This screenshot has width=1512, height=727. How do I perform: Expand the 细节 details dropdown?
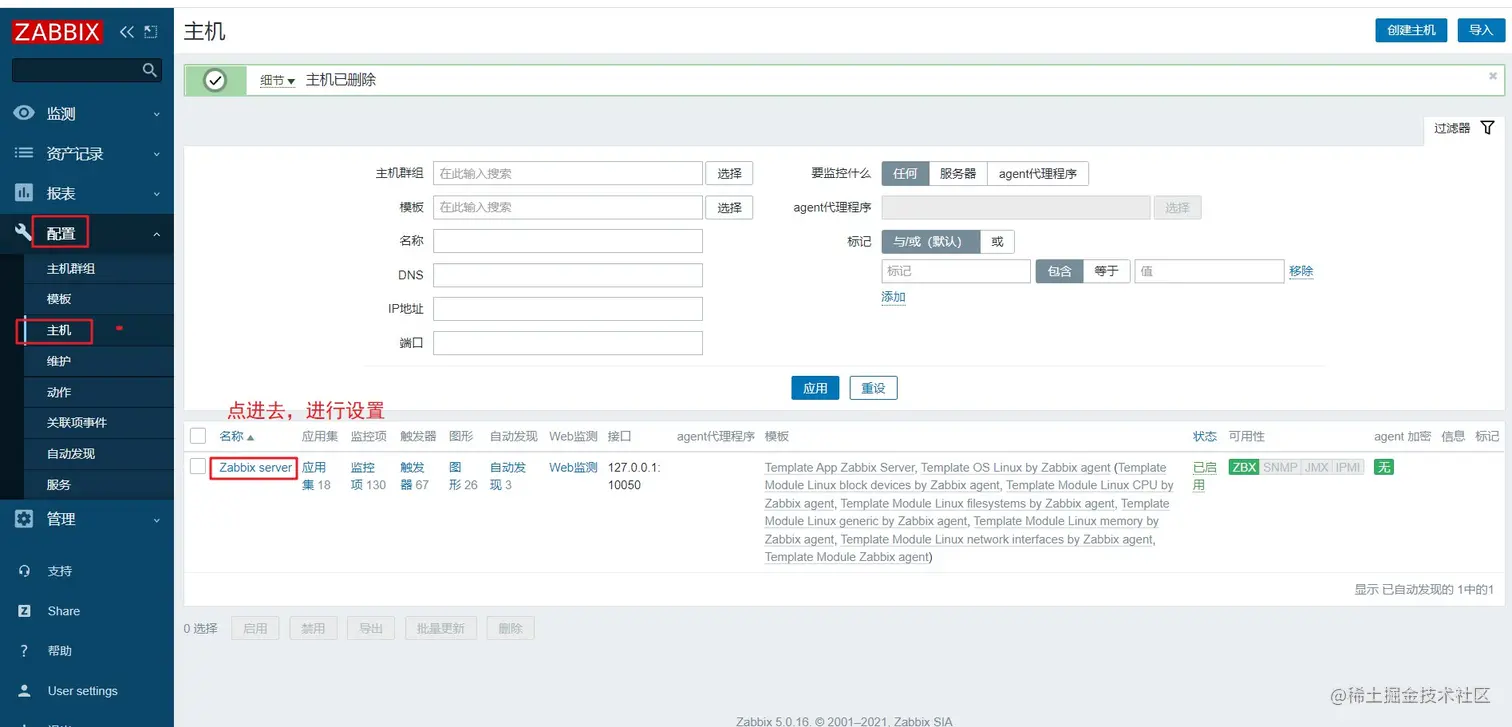277,81
